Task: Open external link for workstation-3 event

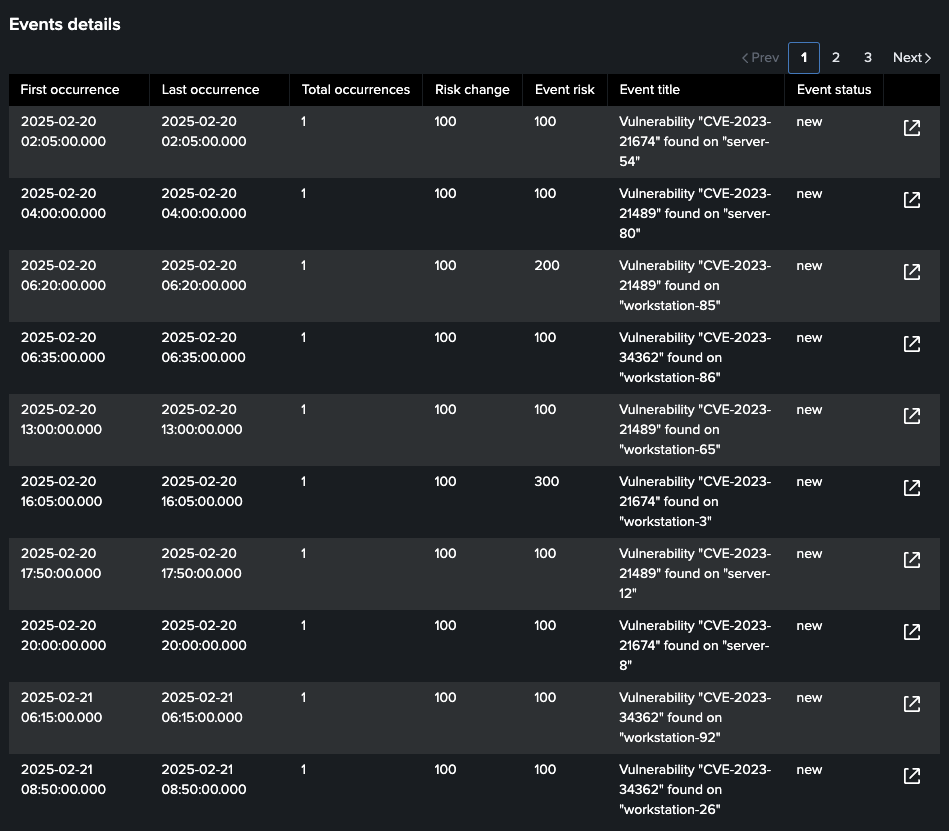Action: tap(911, 488)
